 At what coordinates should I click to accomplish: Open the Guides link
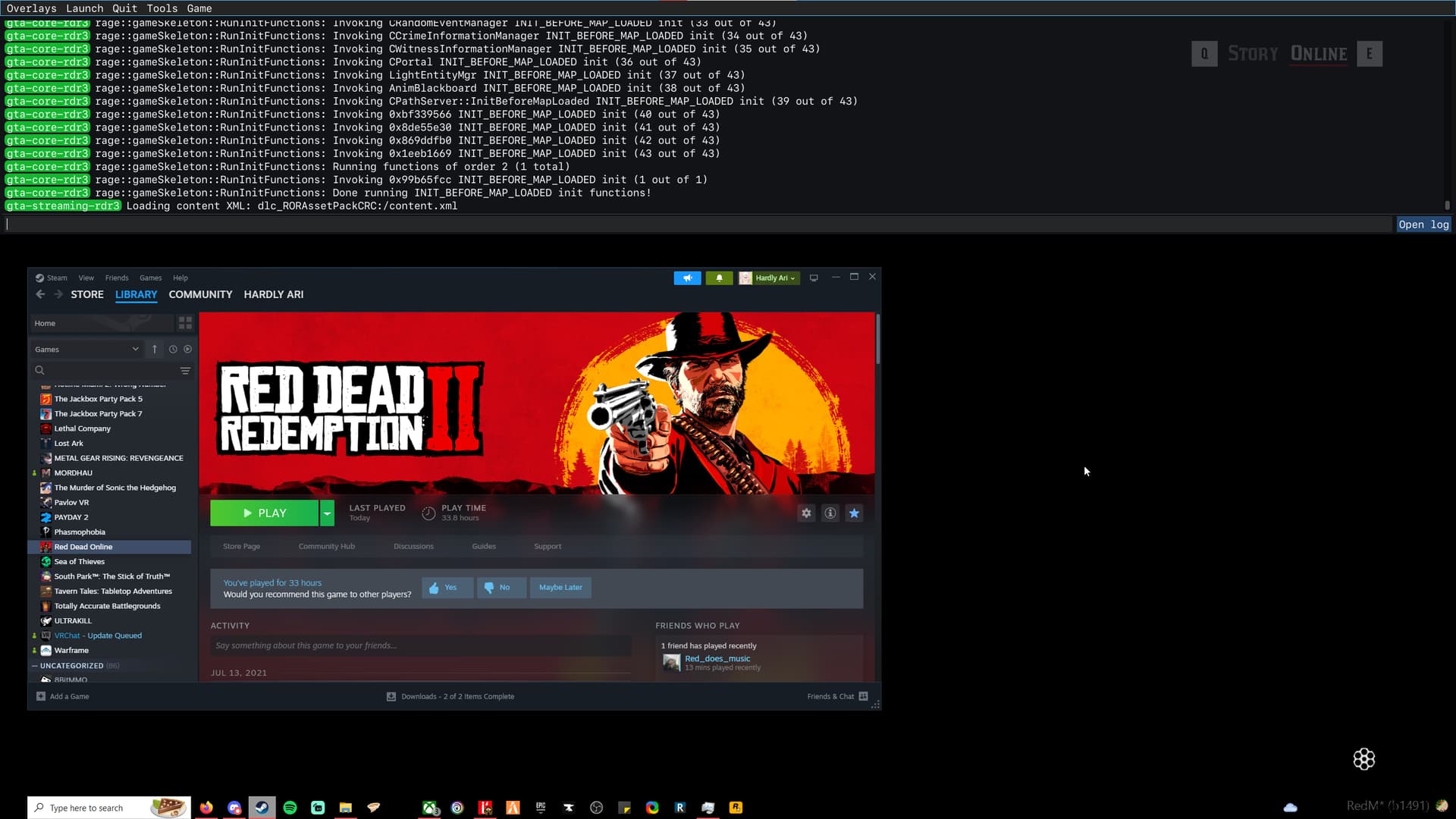(x=484, y=546)
